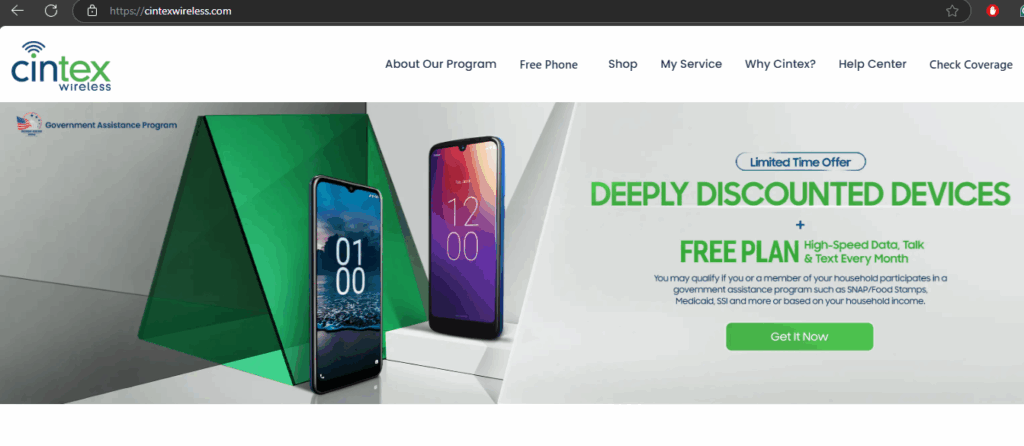
Task: Click the green Get It Now button
Action: tap(799, 337)
